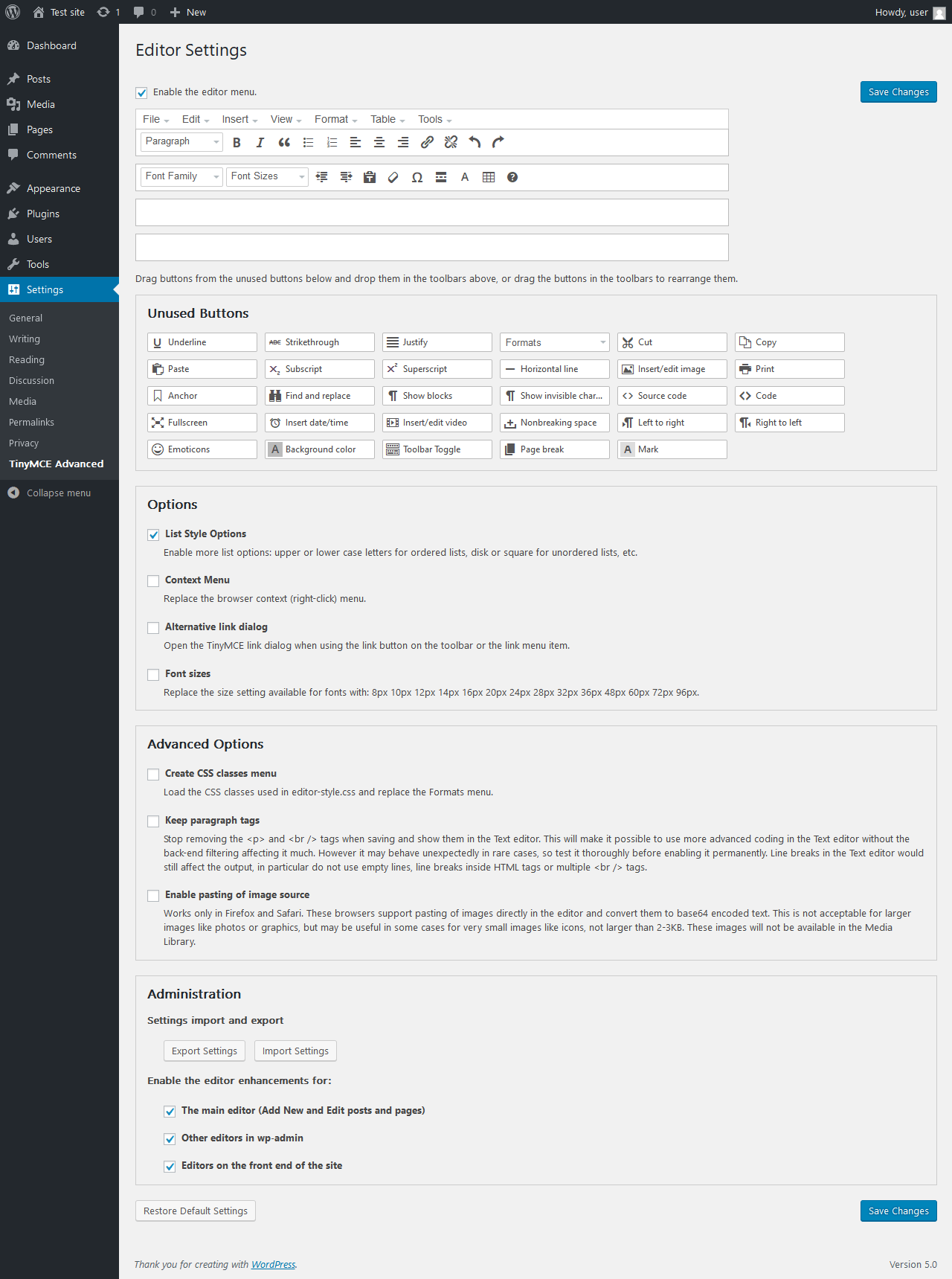Open the Paragraph format dropdown
Image resolution: width=952 pixels, height=1279 pixels.
click(181, 141)
